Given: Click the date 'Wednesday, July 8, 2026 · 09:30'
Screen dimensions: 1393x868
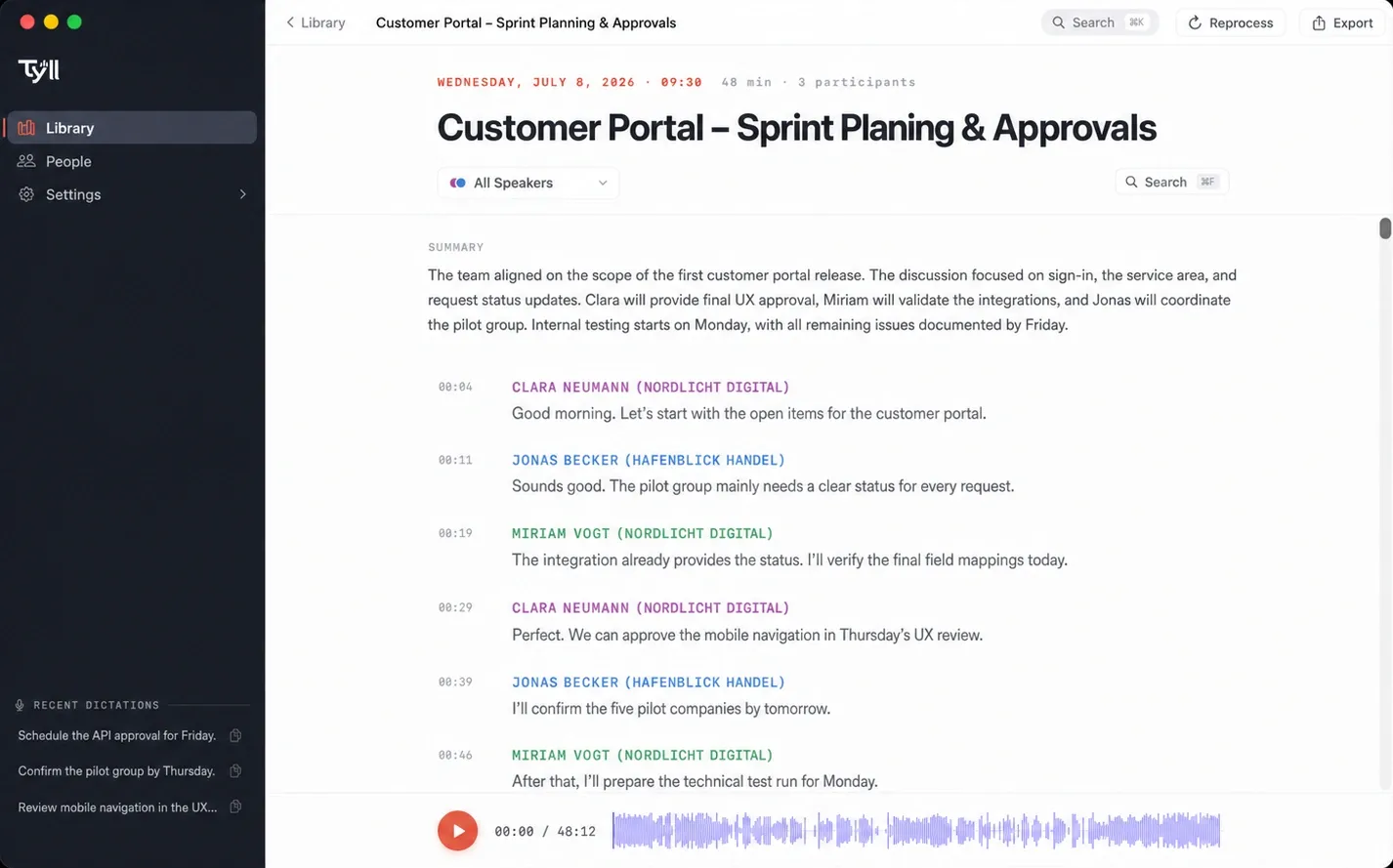Looking at the screenshot, I should tap(570, 82).
